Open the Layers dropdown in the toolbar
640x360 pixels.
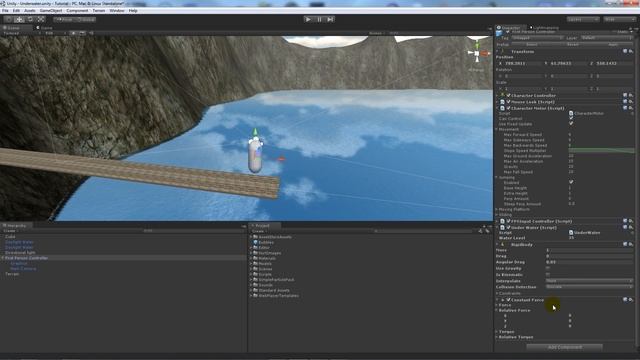[583, 19]
